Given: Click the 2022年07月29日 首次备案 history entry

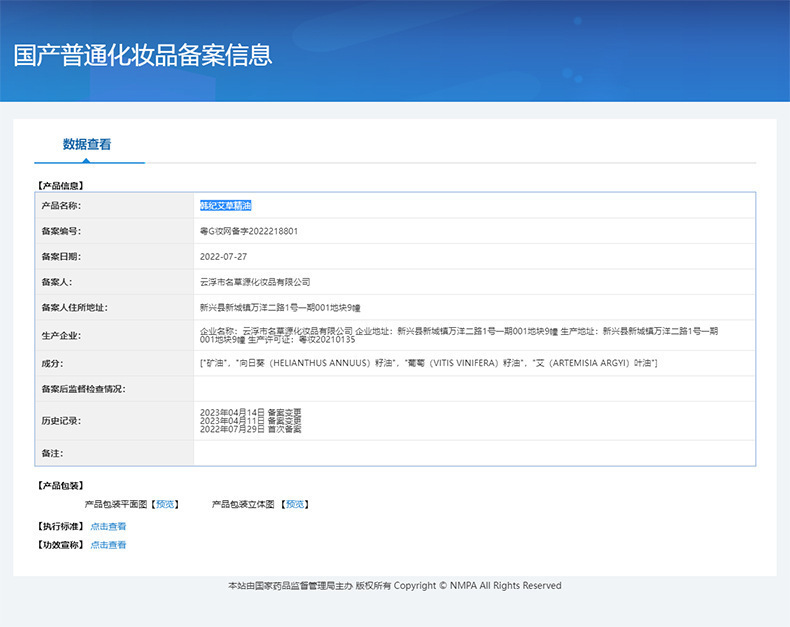Looking at the screenshot, I should click(250, 429).
